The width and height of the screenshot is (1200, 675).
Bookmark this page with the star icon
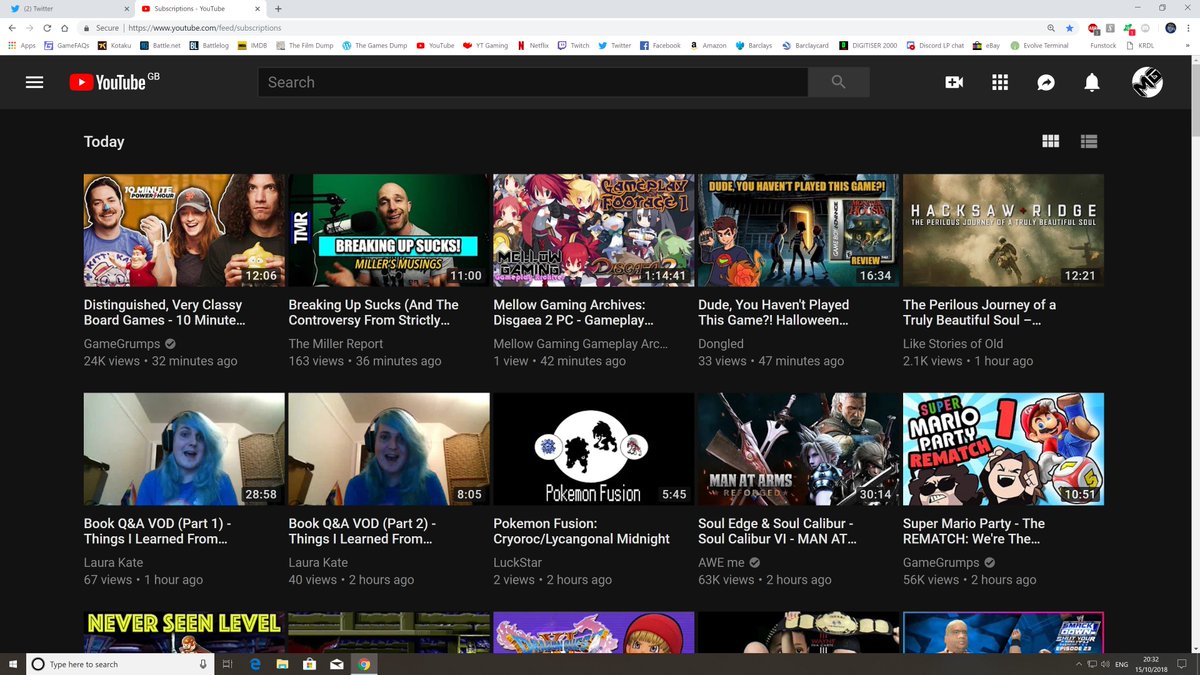pyautogui.click(x=1069, y=28)
